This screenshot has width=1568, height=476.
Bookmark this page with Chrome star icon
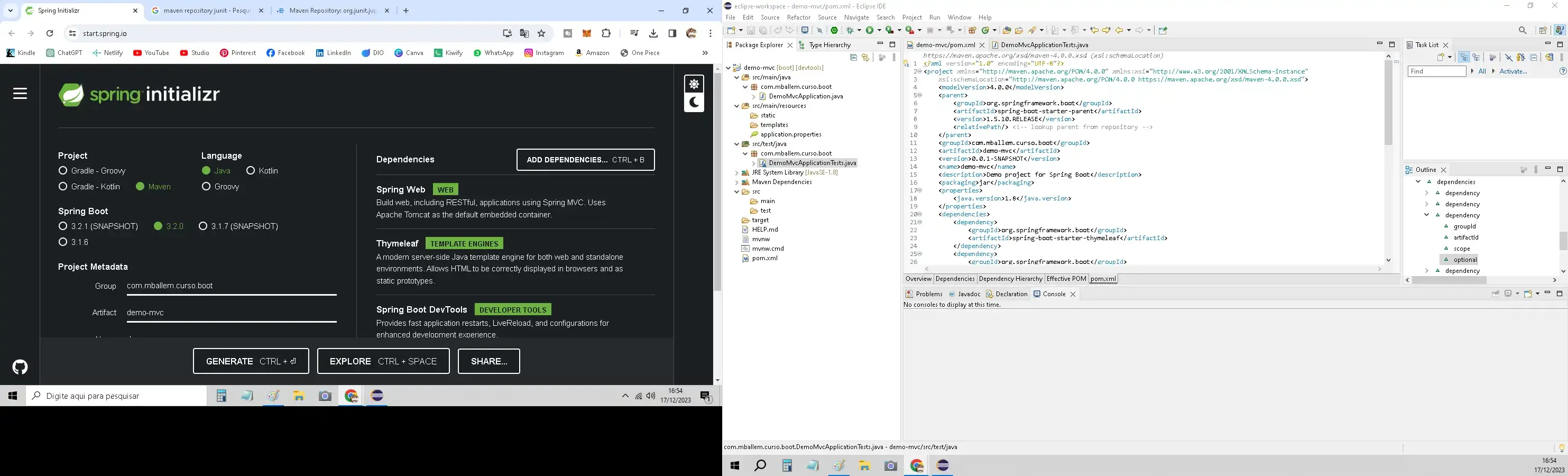[542, 33]
